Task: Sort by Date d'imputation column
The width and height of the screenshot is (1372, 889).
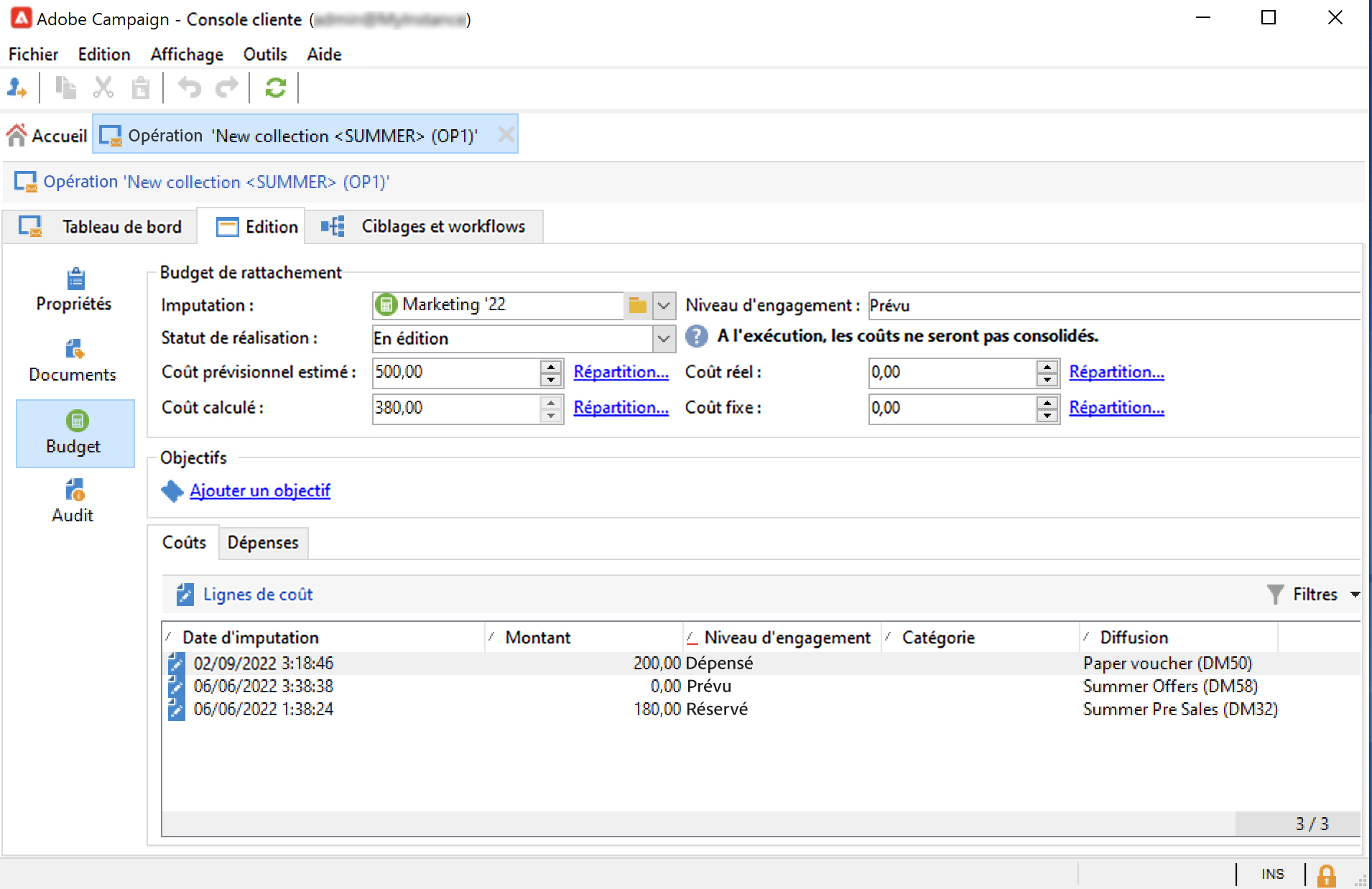Action: tap(323, 638)
